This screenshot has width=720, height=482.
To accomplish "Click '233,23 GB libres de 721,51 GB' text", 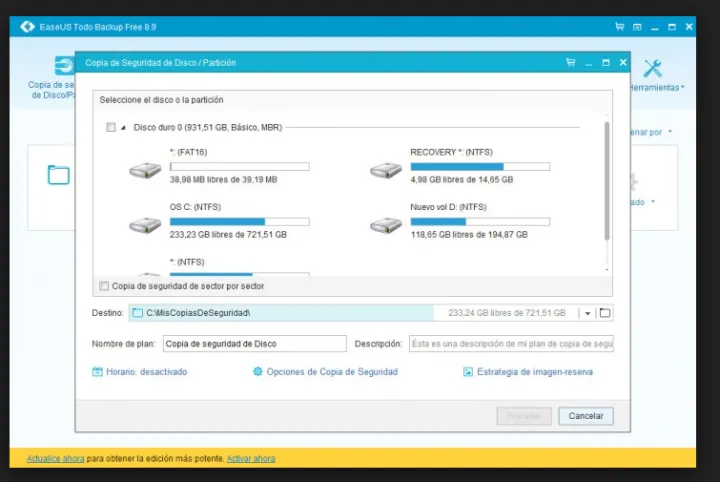I will [x=228, y=235].
